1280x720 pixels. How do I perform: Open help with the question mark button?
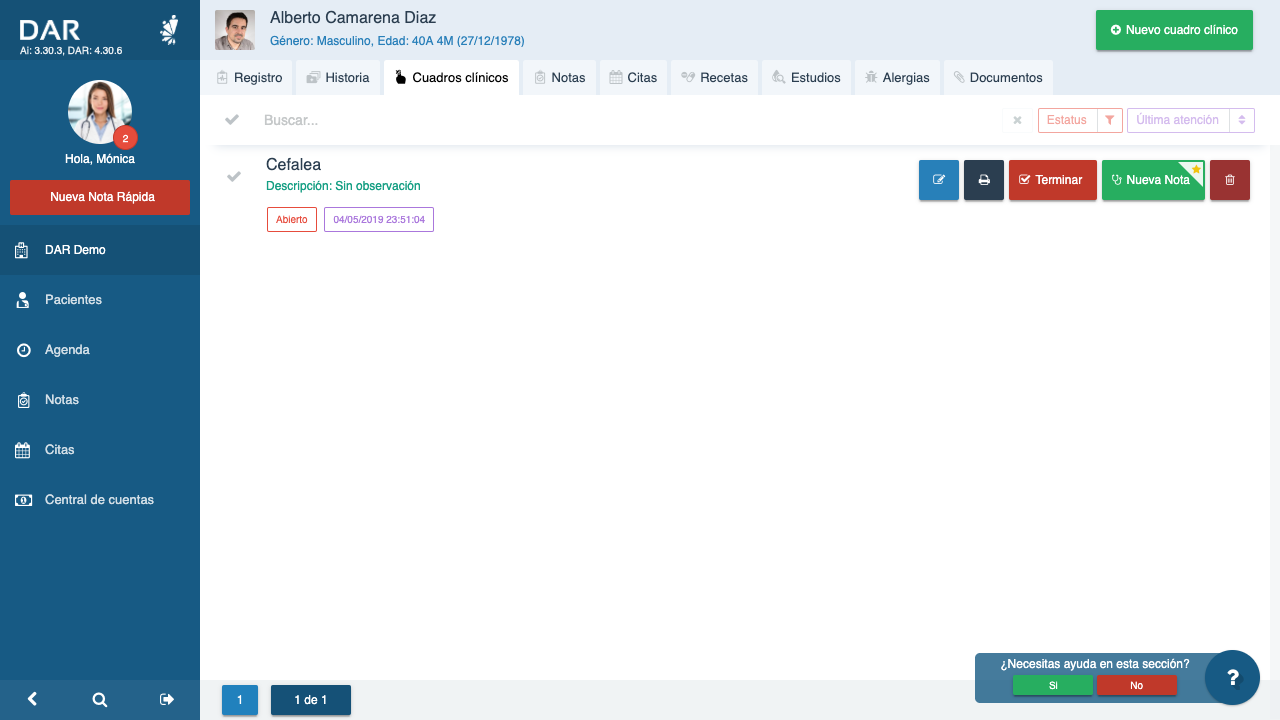coord(1232,677)
